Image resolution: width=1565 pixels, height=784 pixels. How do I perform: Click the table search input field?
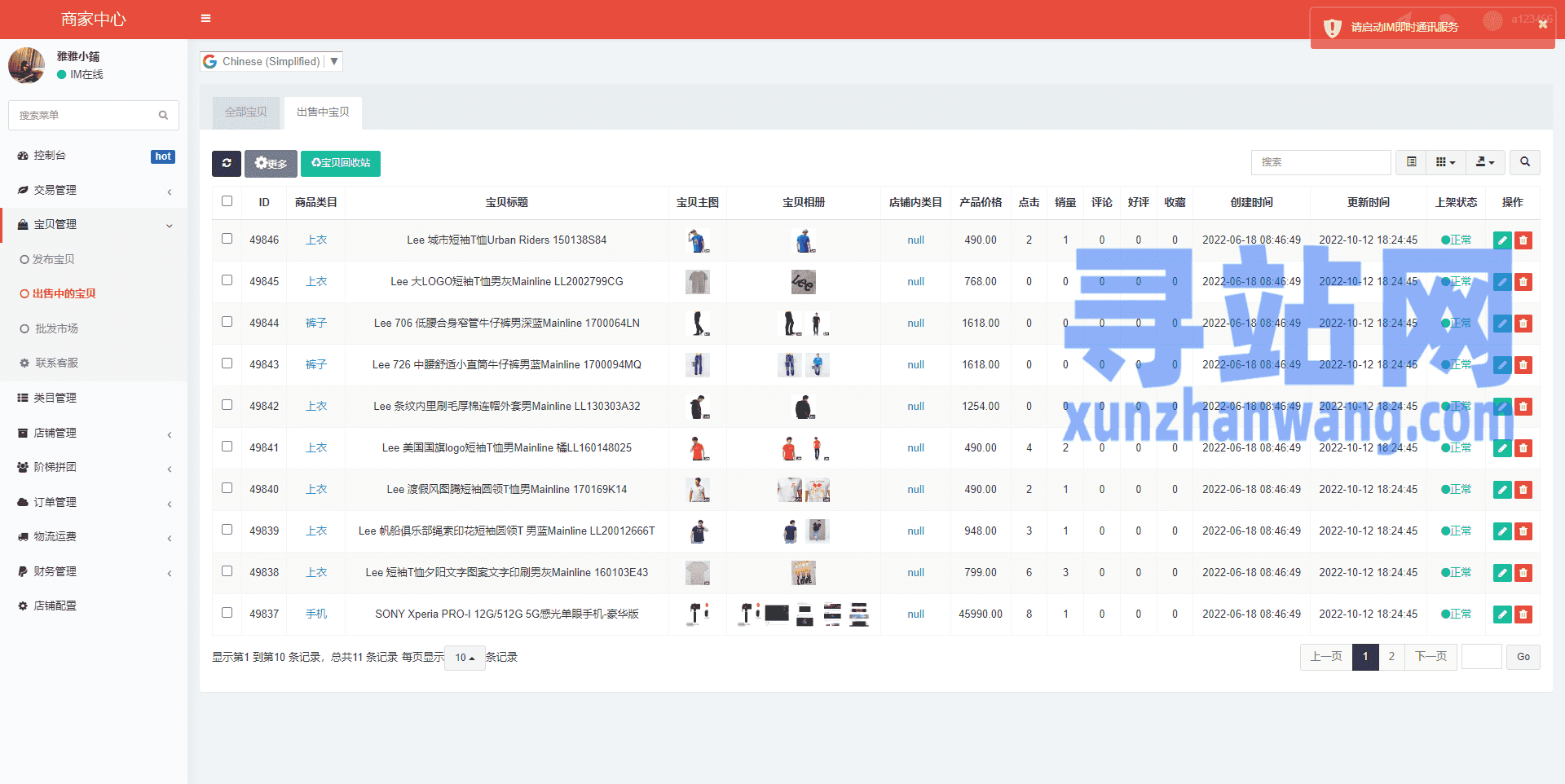tap(1320, 162)
